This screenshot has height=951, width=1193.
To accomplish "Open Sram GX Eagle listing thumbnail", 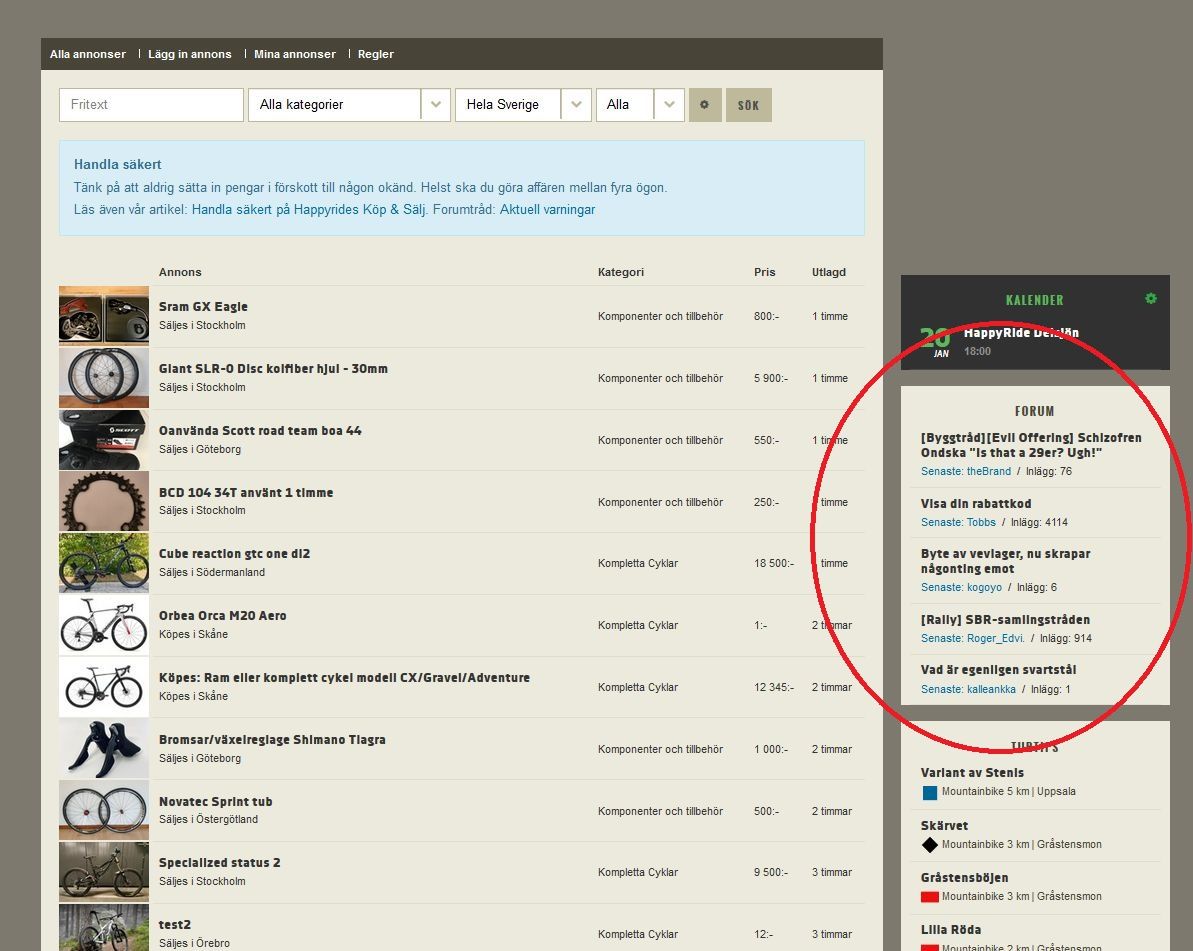I will pyautogui.click(x=104, y=316).
